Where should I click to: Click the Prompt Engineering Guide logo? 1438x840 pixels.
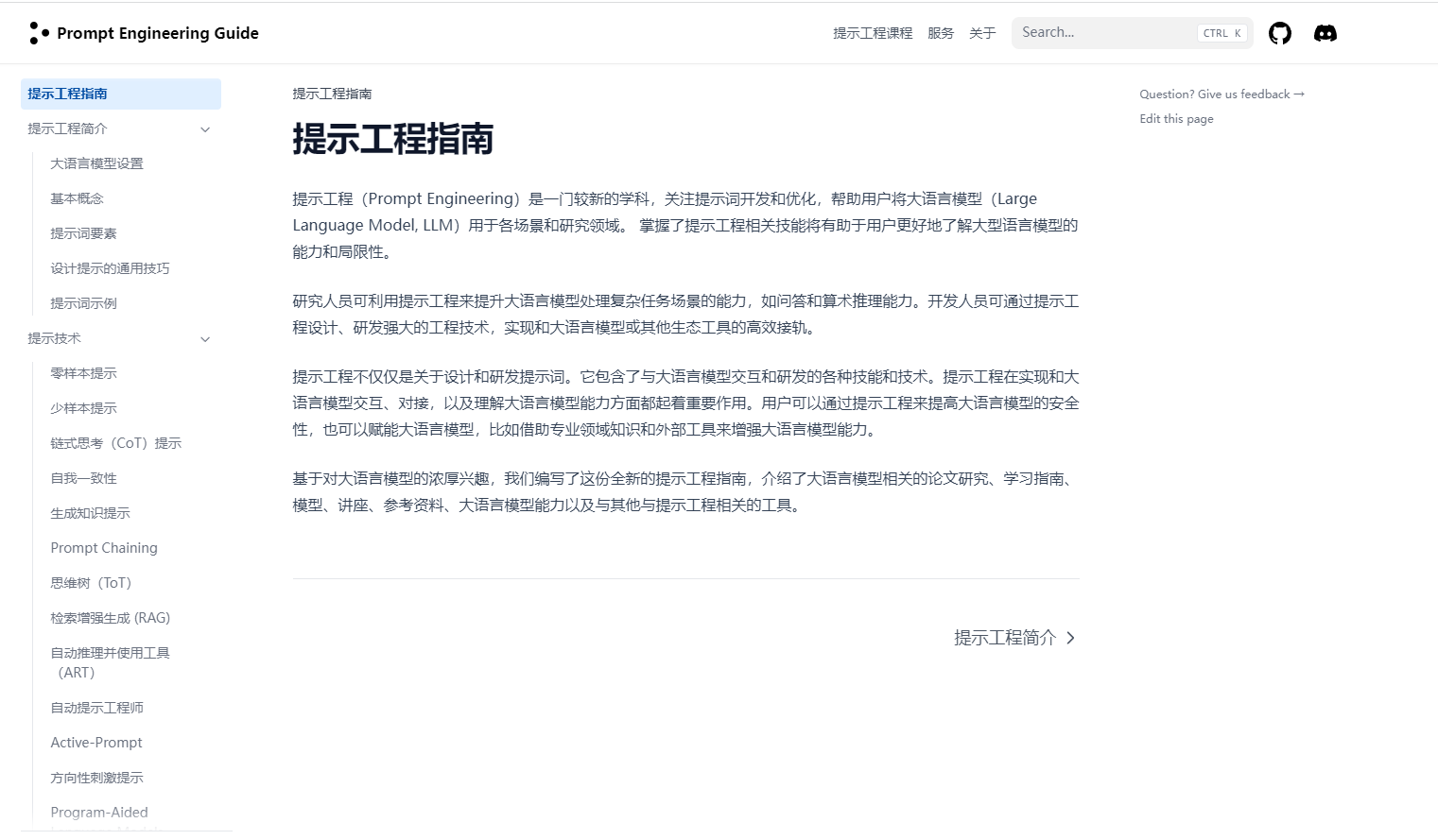pos(39,33)
